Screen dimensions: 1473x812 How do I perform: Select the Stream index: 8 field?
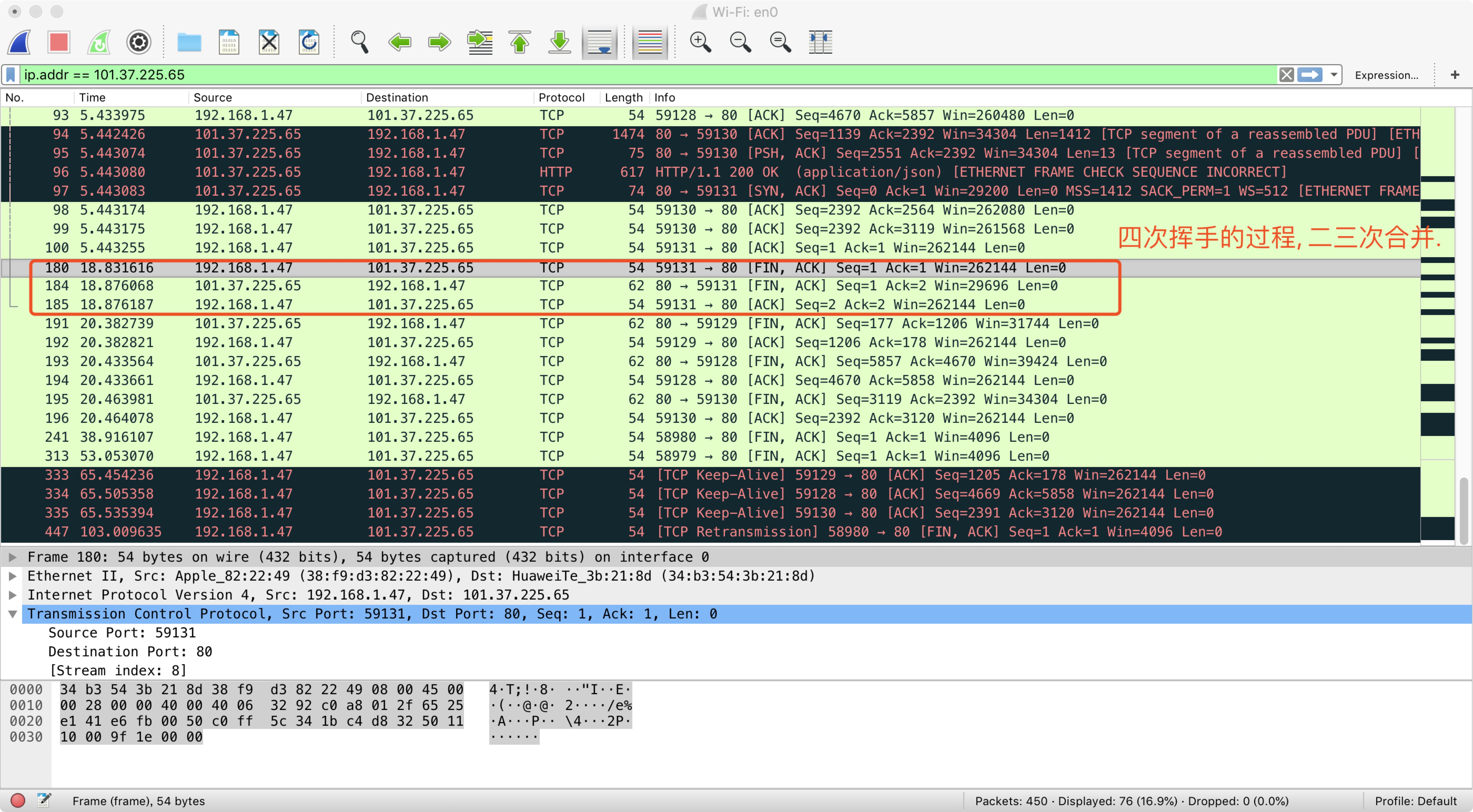(118, 670)
